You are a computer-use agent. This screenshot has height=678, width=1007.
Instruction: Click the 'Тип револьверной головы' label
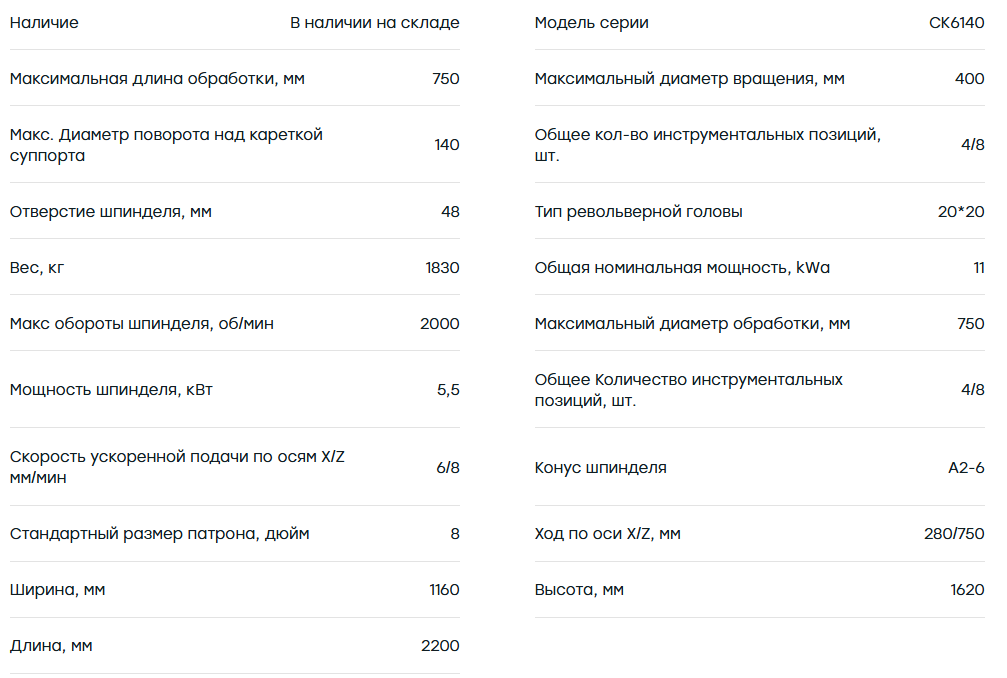[638, 211]
